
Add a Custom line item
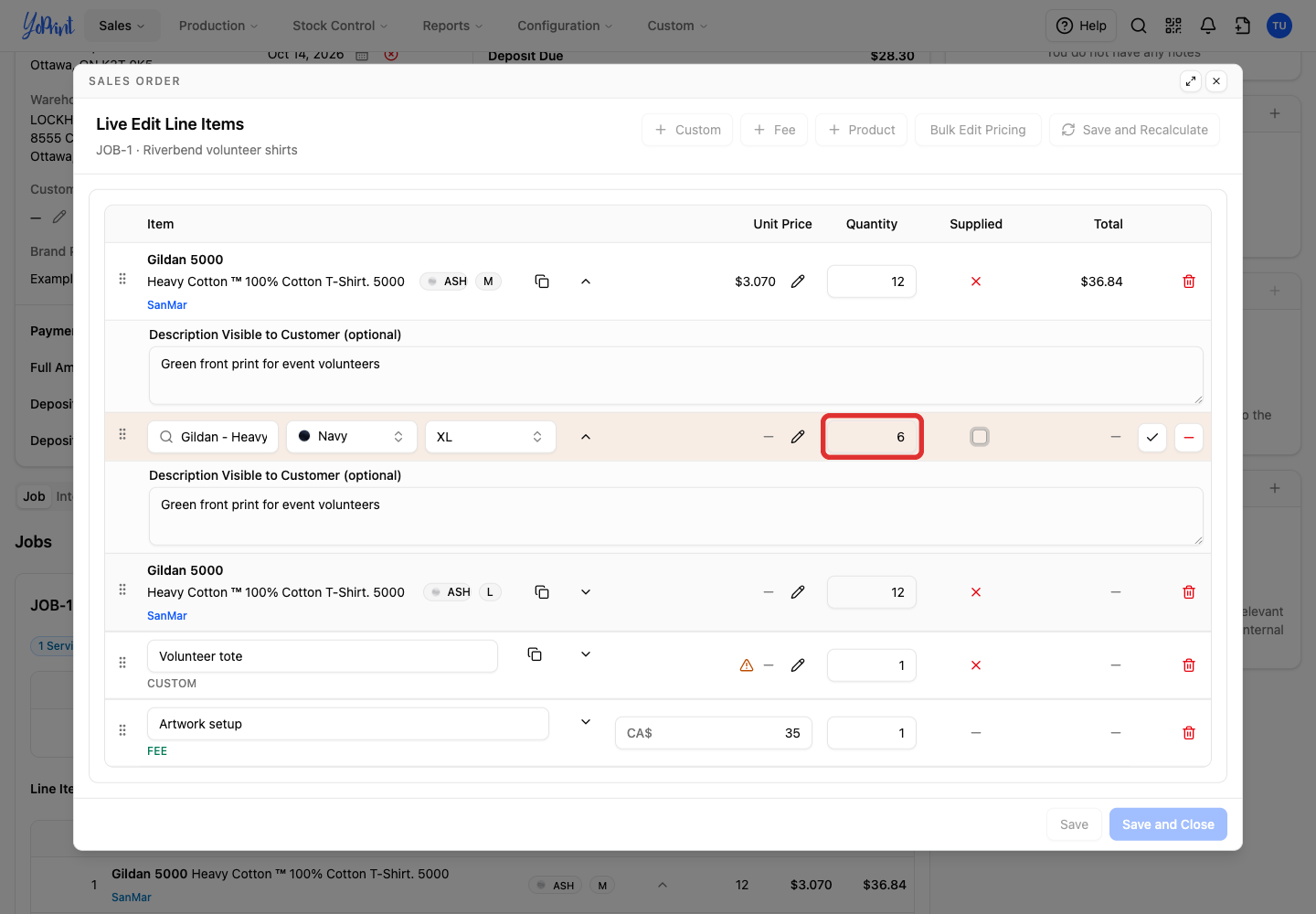point(687,130)
